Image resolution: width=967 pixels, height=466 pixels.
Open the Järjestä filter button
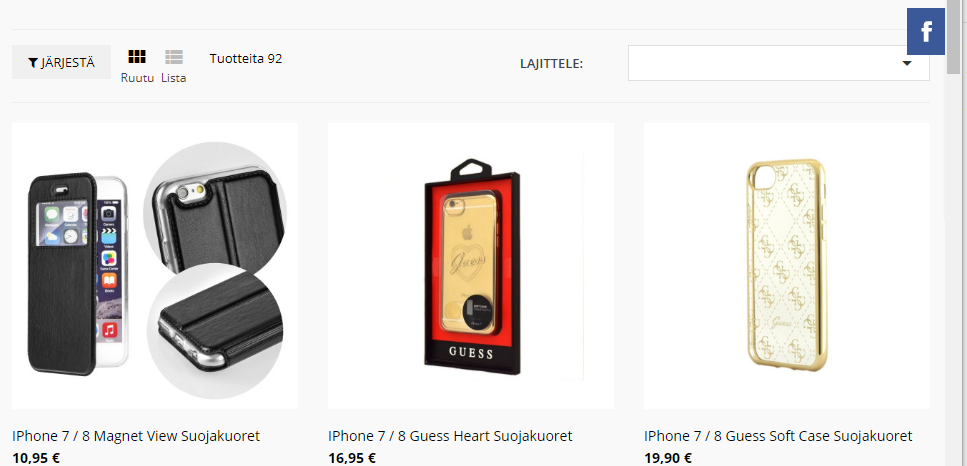coord(62,62)
